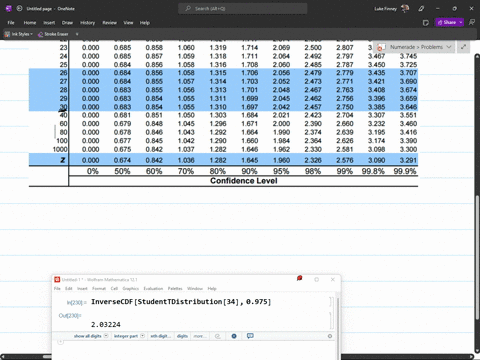
Task: Click the 'integer part' suggestion
Action: pyautogui.click(x=126, y=336)
